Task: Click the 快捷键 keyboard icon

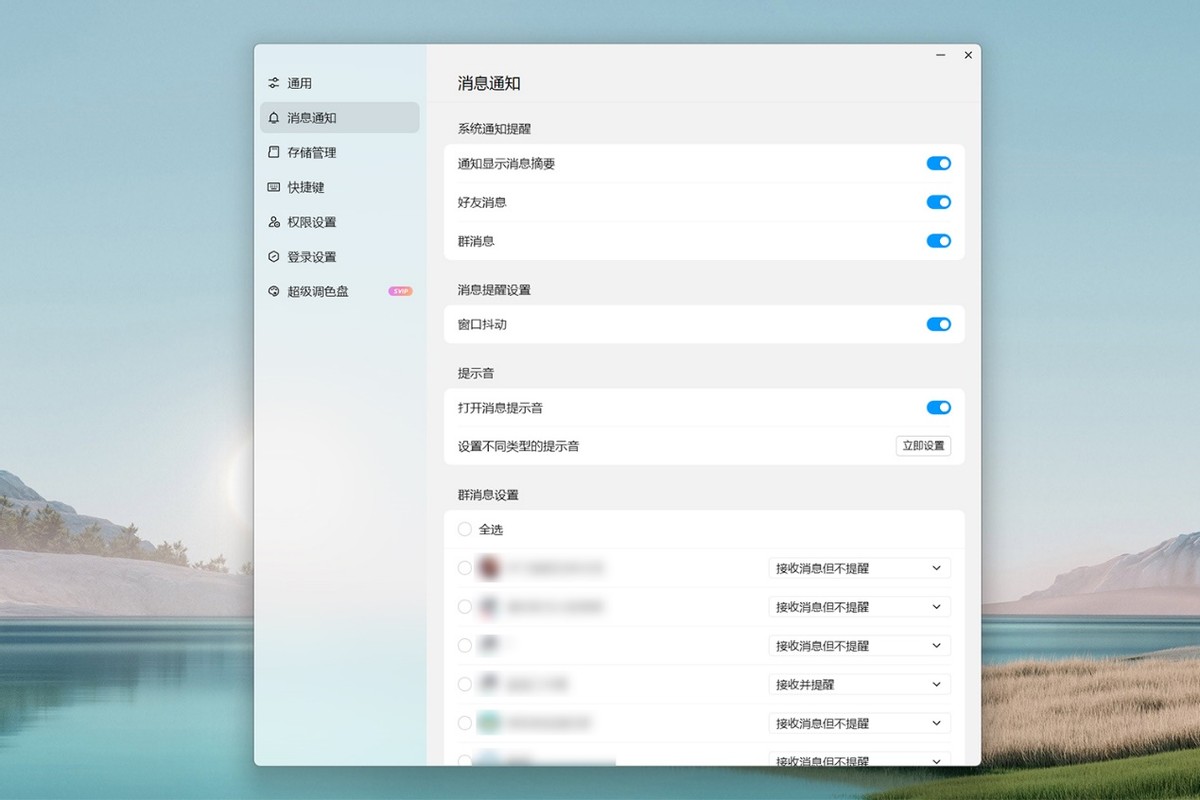Action: 274,187
